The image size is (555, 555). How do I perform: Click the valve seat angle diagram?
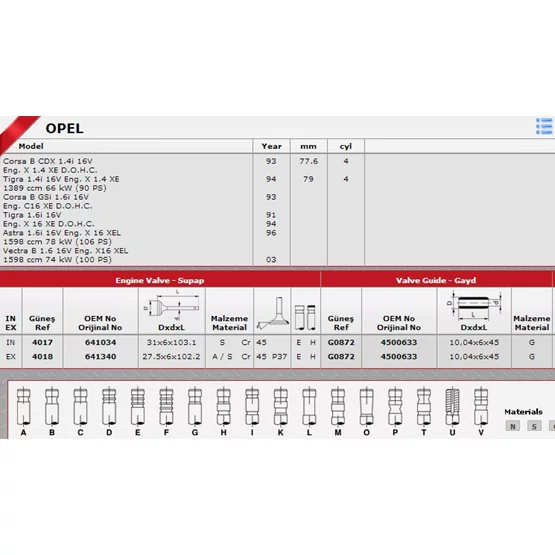coord(273,313)
